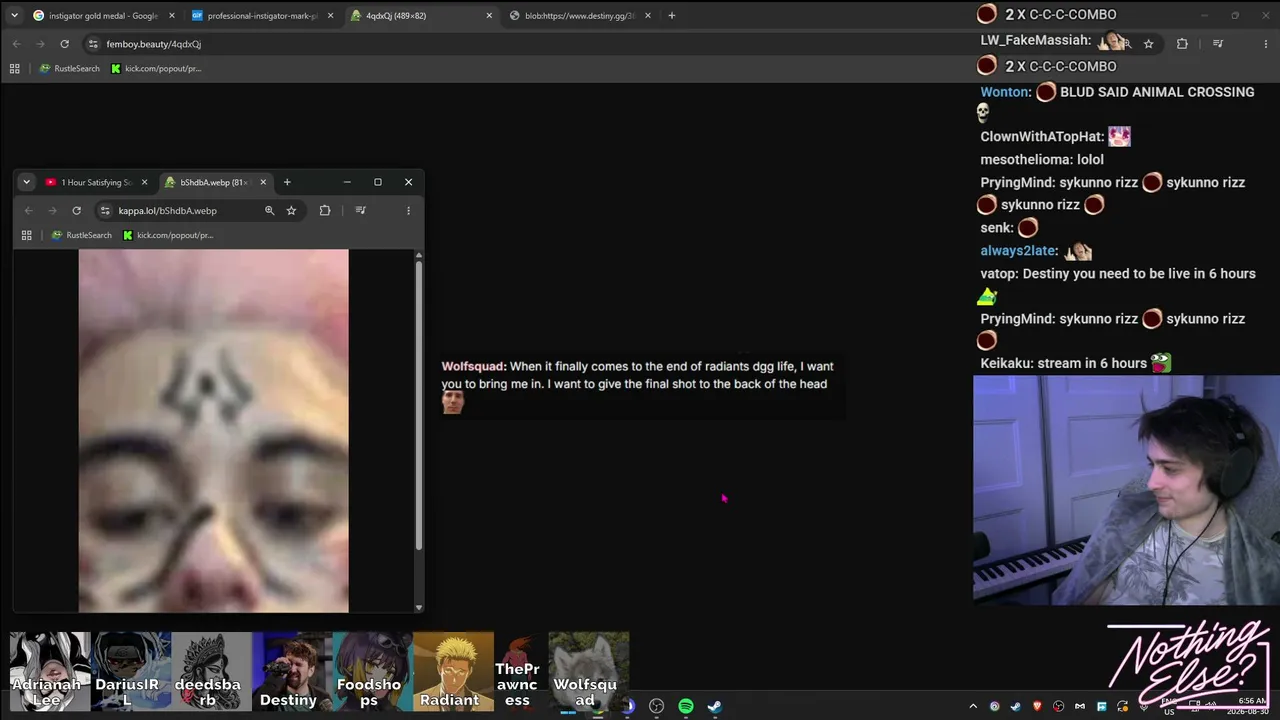Close the 'instigator gold medal' tab
The height and width of the screenshot is (720, 1280).
[172, 16]
